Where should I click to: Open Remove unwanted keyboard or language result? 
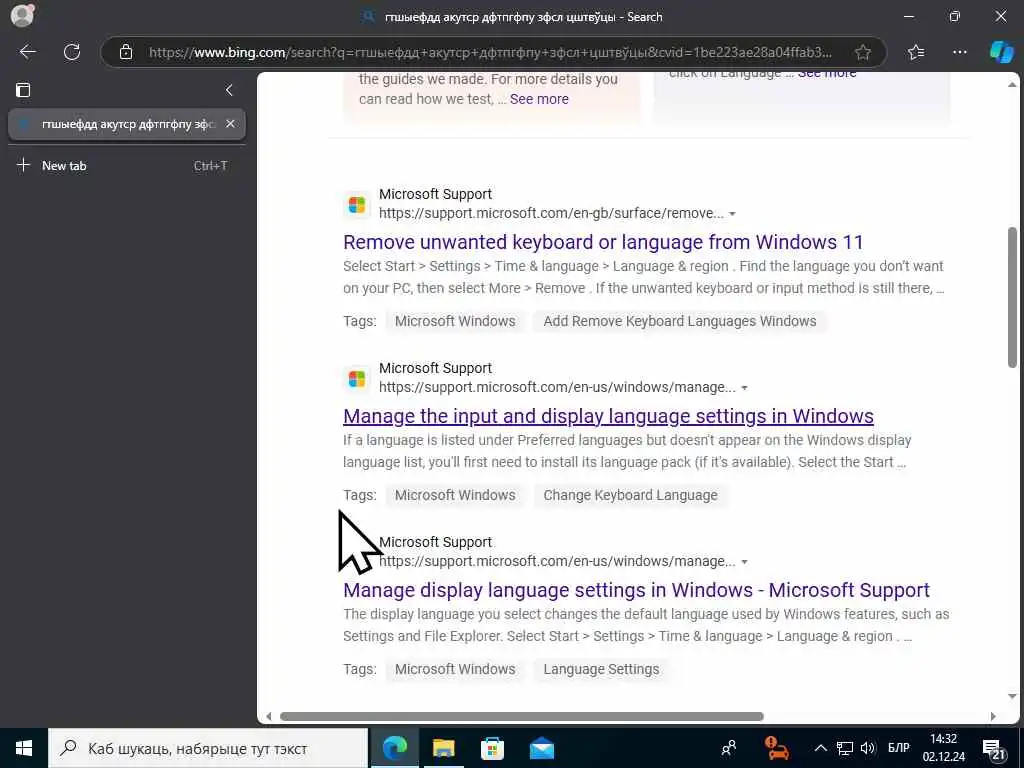point(603,242)
